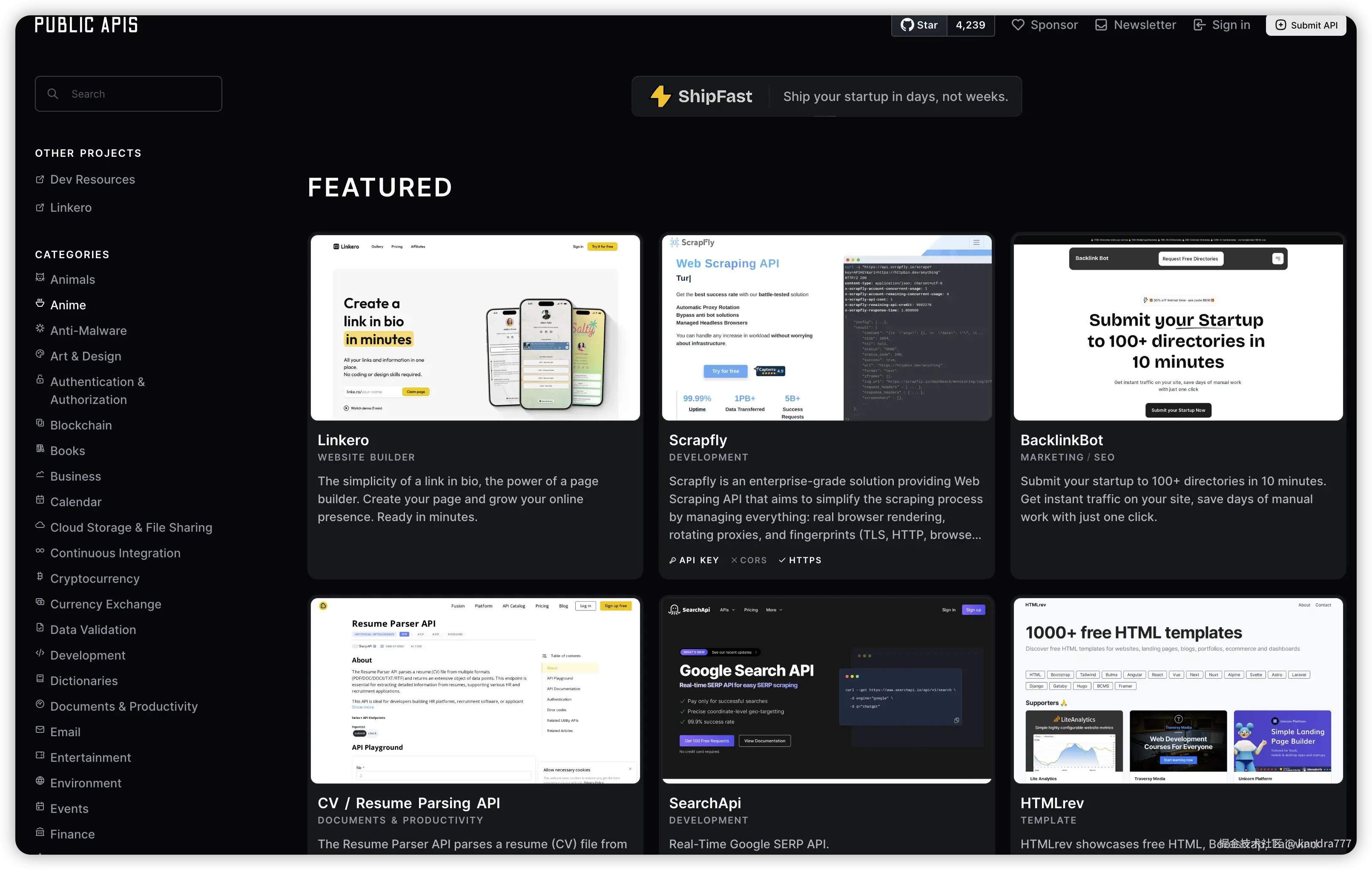Click the SearchApi card title
Image resolution: width=1372 pixels, height=870 pixels.
click(x=705, y=803)
